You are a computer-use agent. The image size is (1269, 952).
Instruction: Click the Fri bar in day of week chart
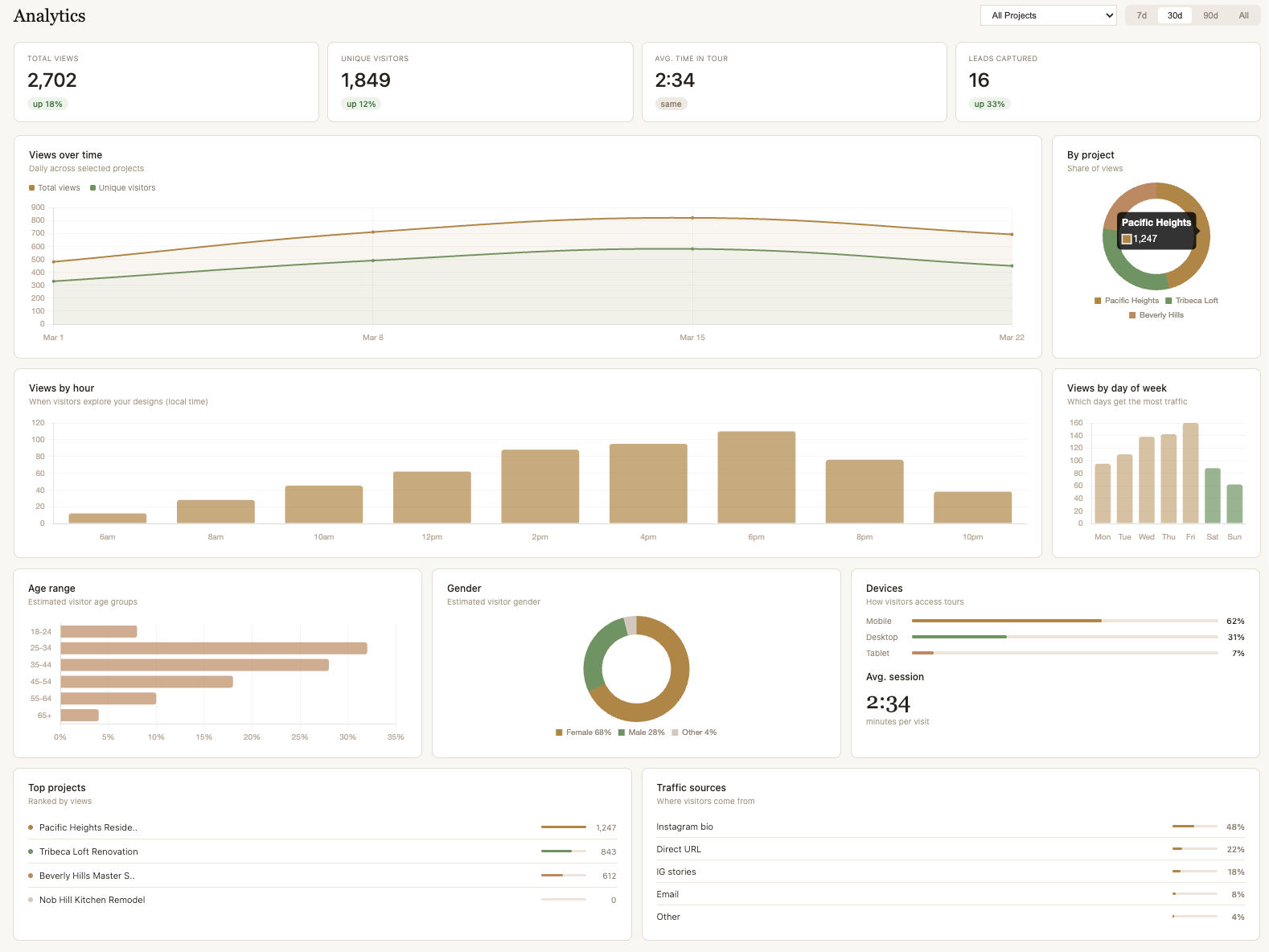(1190, 473)
